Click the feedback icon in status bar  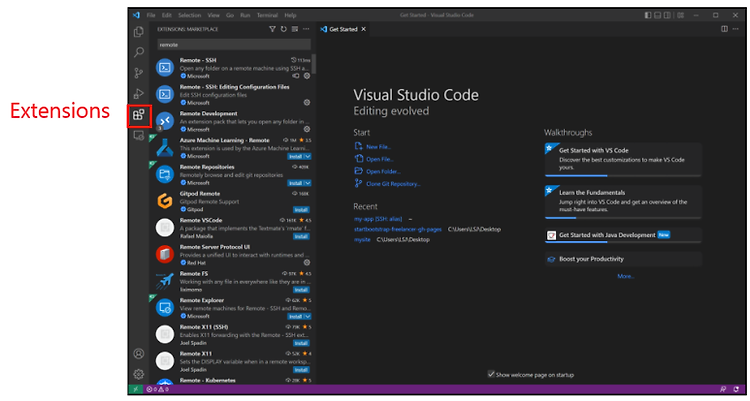click(x=723, y=389)
